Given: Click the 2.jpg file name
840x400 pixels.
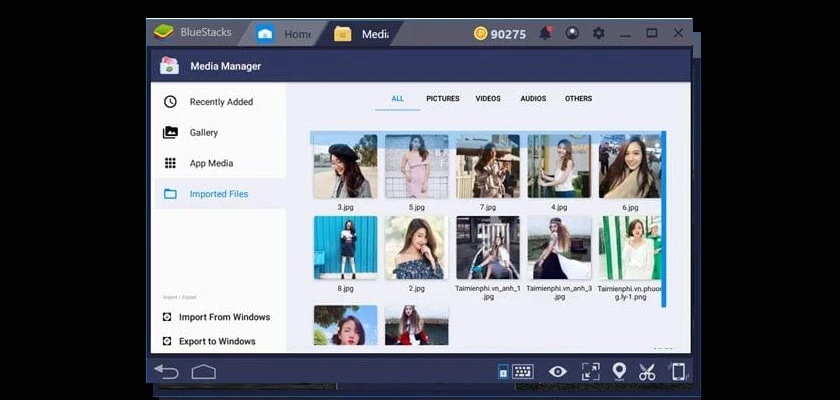Looking at the screenshot, I should point(416,289).
